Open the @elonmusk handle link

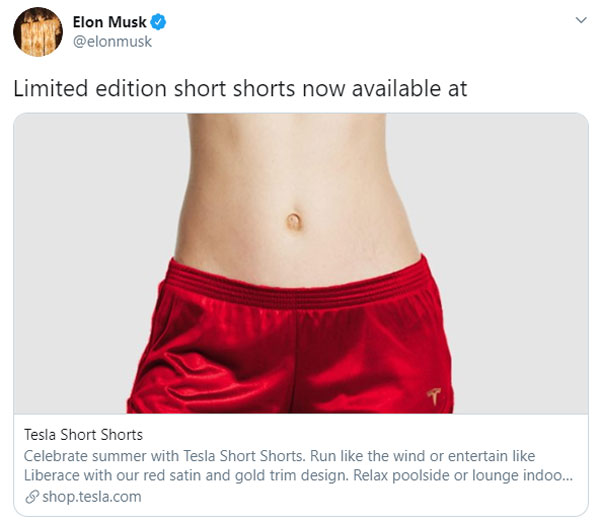[x=112, y=42]
